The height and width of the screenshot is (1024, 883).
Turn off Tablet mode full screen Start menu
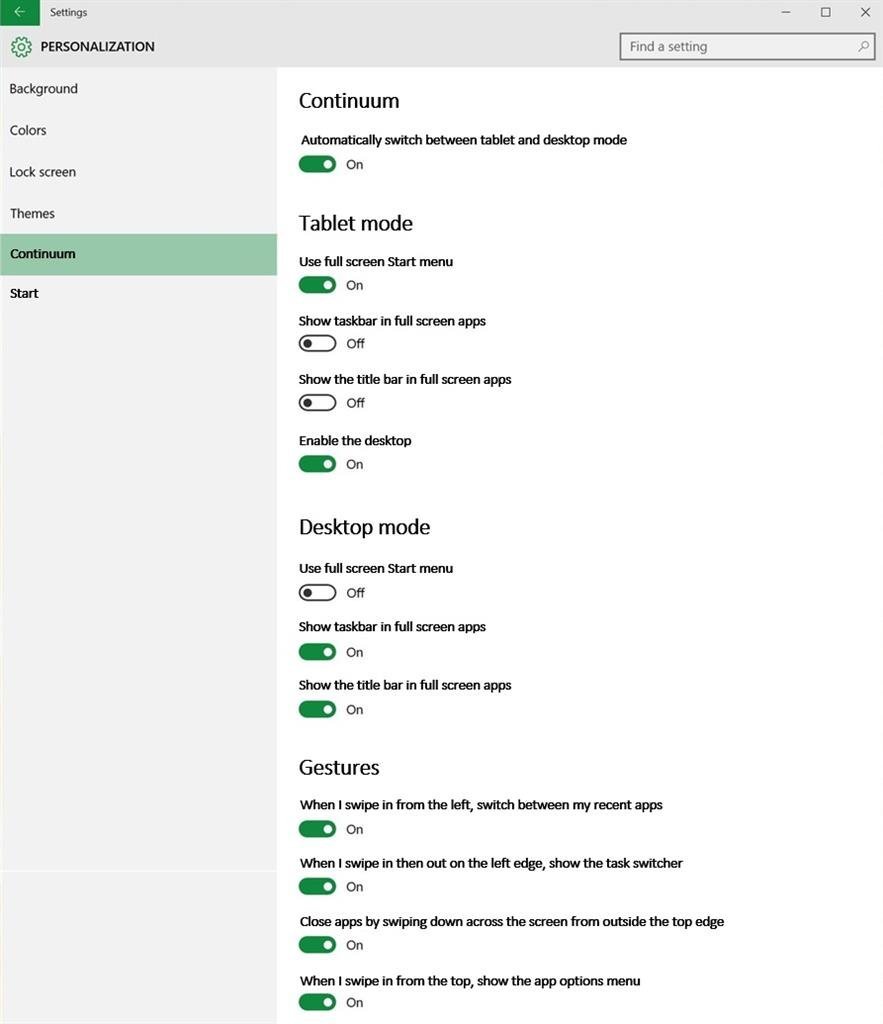click(x=317, y=285)
